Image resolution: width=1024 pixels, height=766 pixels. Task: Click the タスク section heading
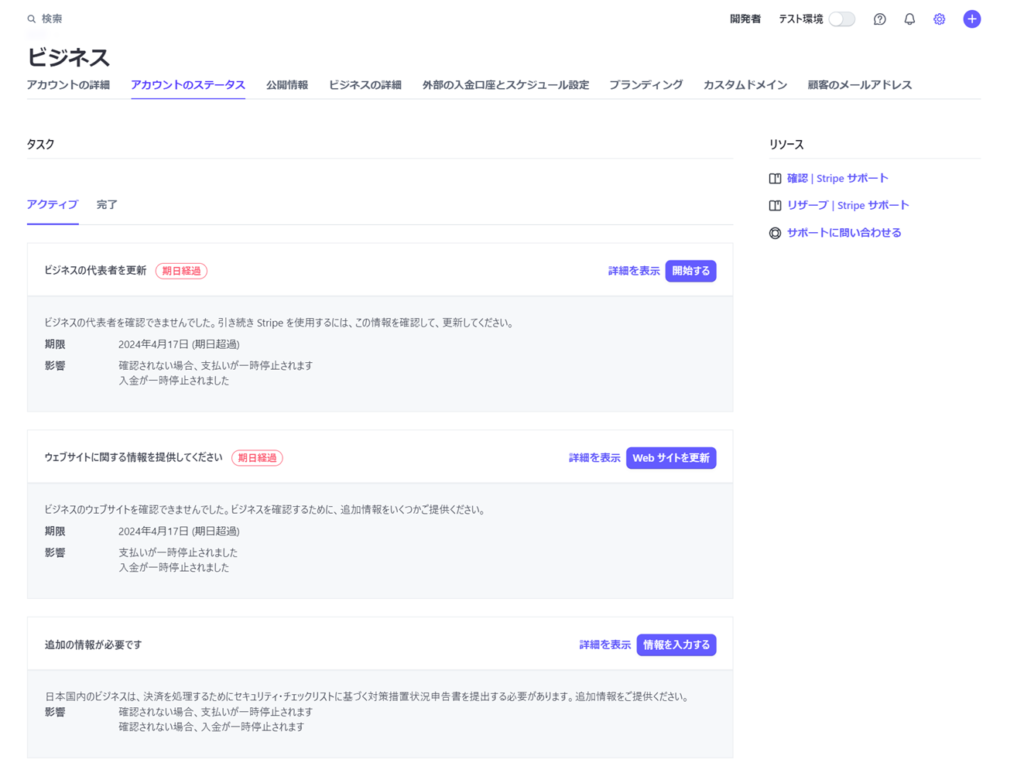(40, 144)
